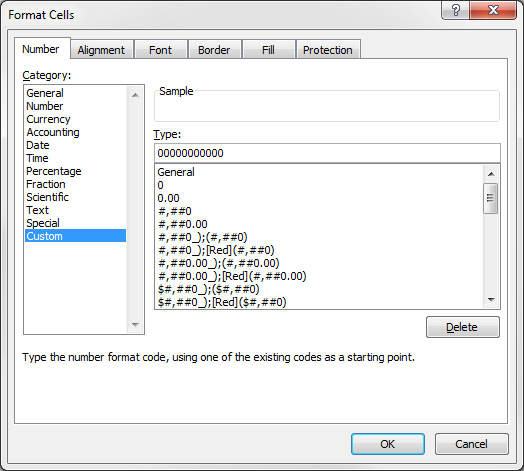524x471 pixels.
Task: Delete the custom number format
Action: tap(463, 327)
